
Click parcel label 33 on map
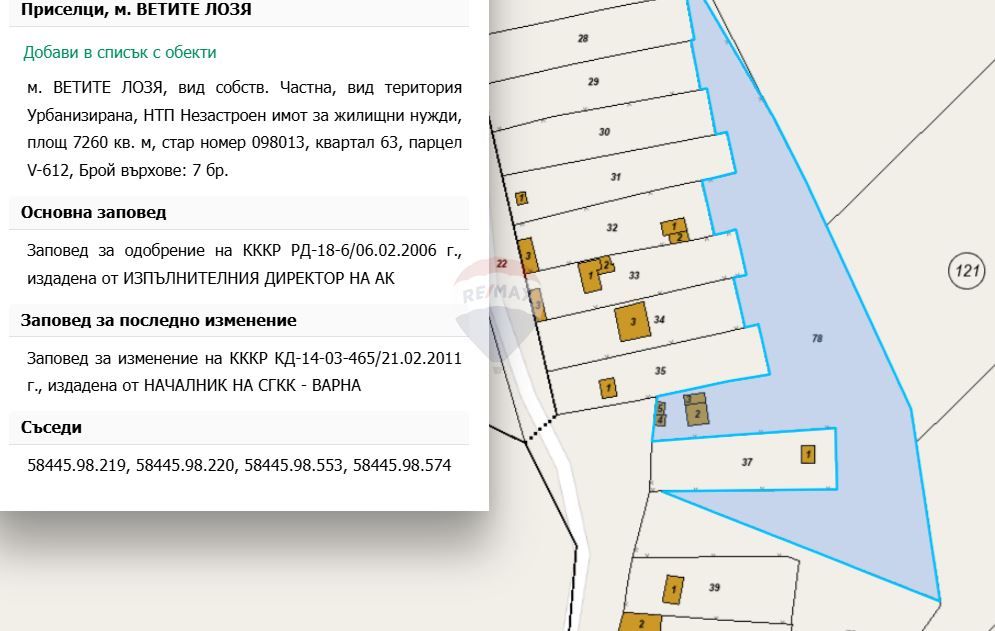633,276
